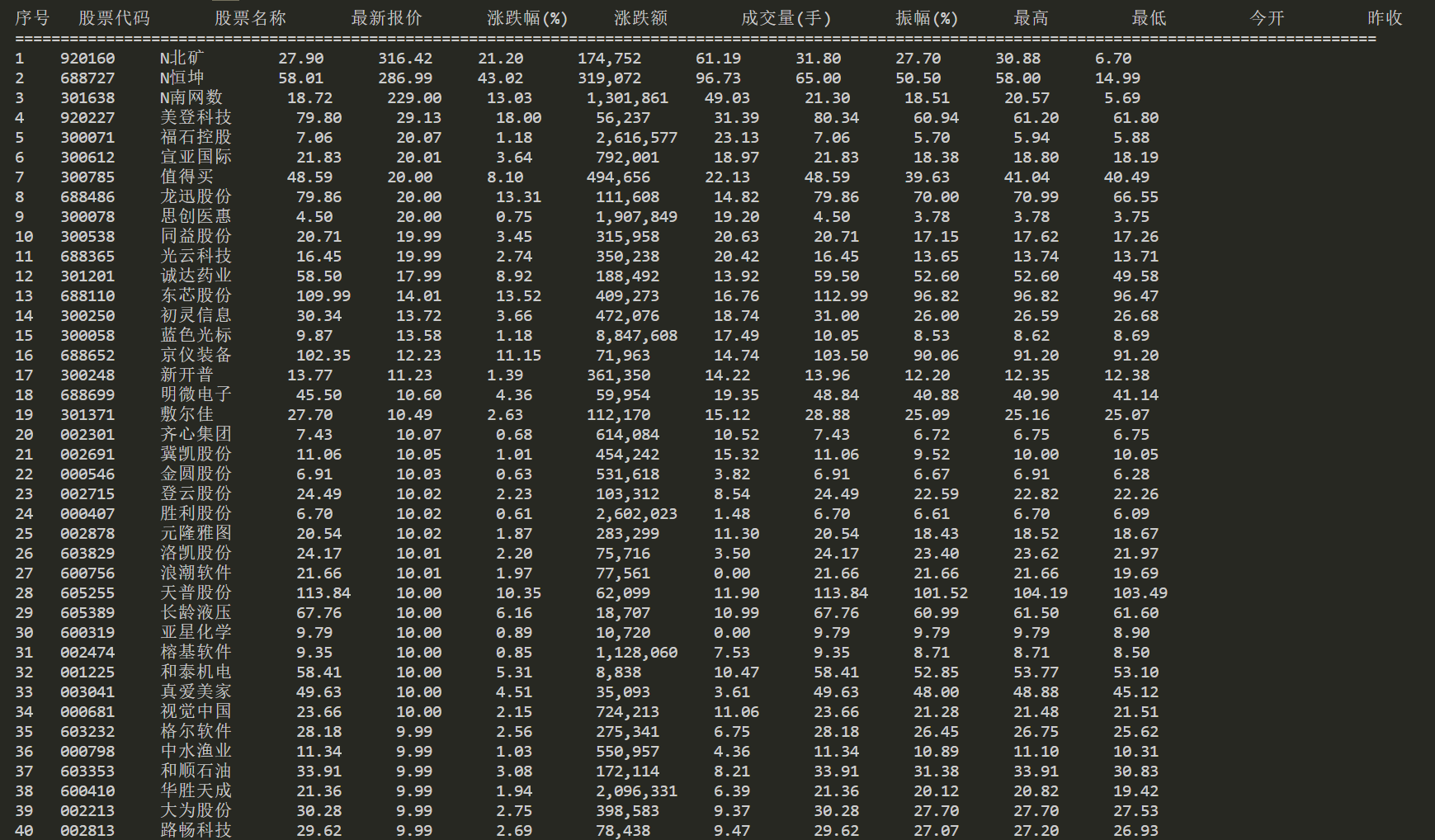Select the 最低 column header
Image resolution: width=1435 pixels, height=840 pixels.
(x=1149, y=17)
